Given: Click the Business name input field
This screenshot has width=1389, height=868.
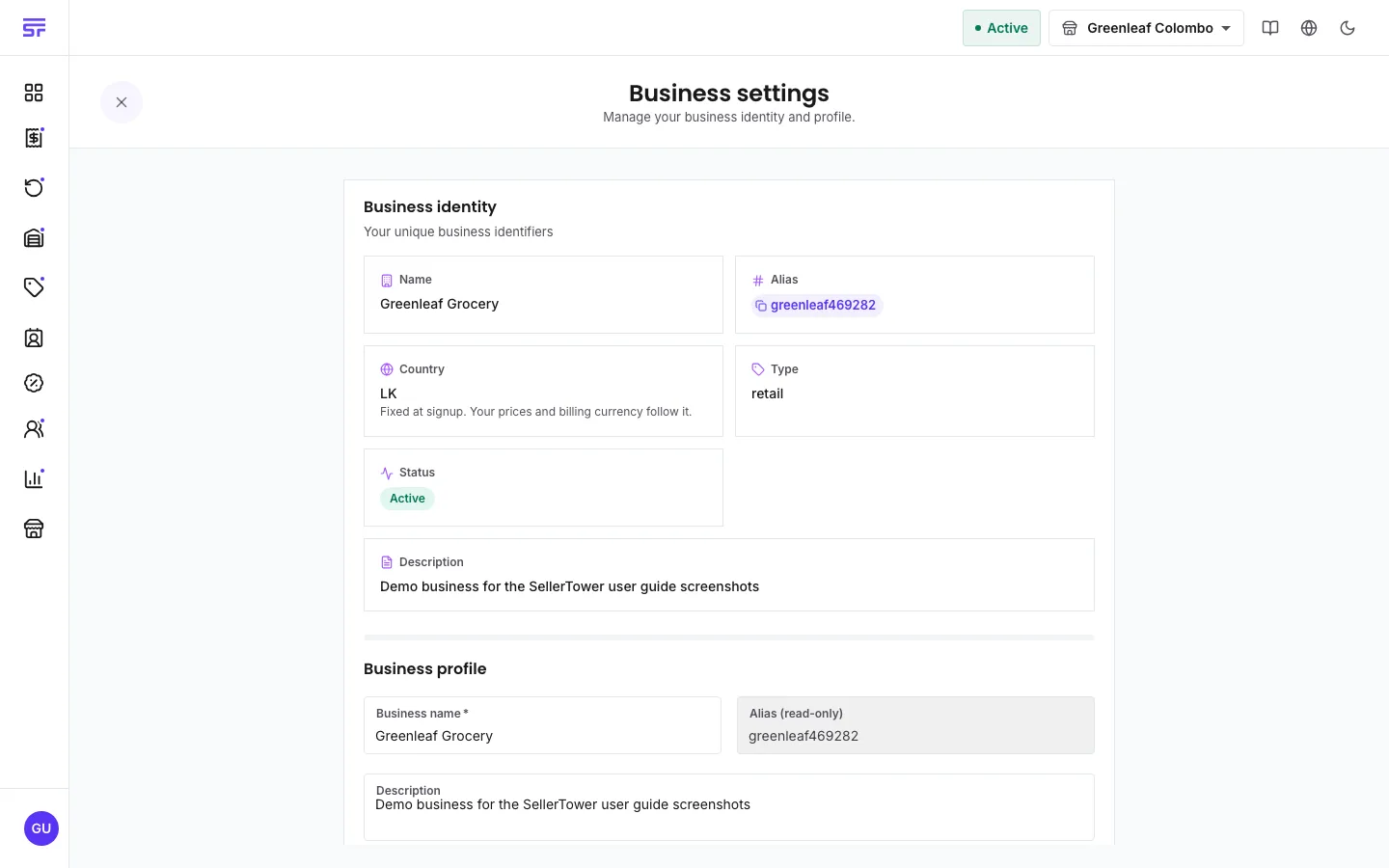Looking at the screenshot, I should (x=542, y=725).
